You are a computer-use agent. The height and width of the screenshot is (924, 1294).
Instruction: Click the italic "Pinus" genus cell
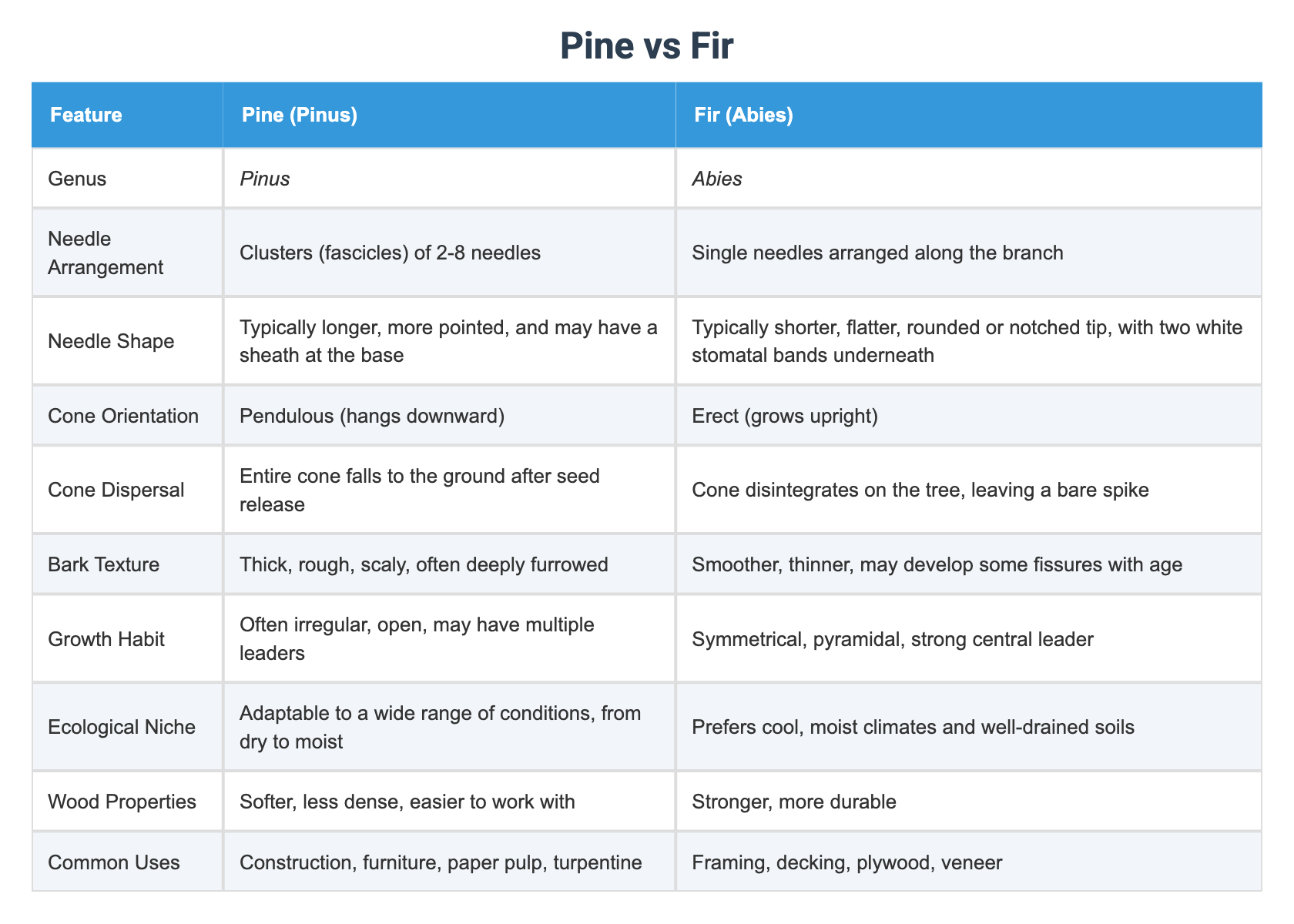pos(265,179)
